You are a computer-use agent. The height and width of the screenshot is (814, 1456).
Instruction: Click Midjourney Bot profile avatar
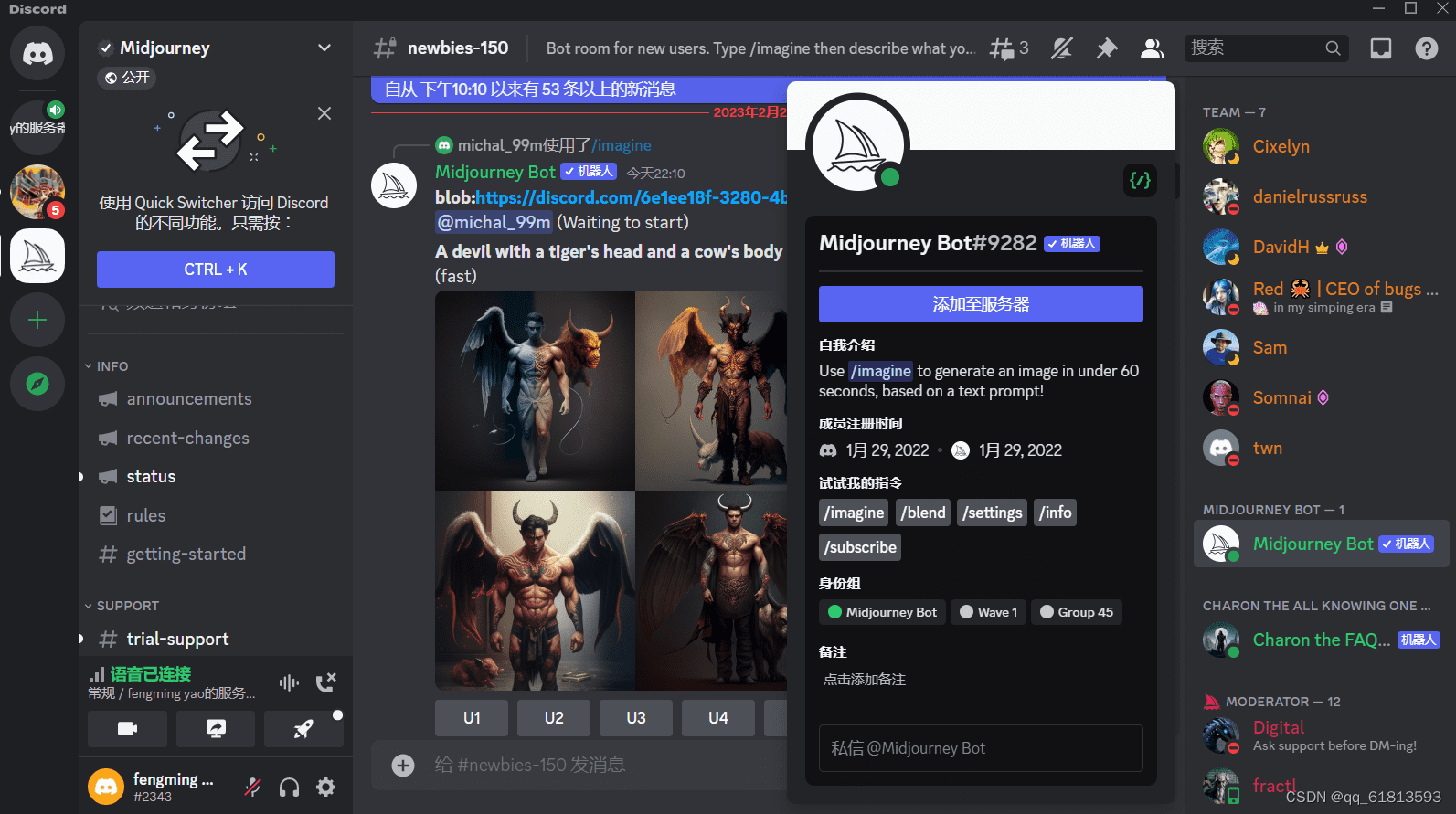point(857,143)
